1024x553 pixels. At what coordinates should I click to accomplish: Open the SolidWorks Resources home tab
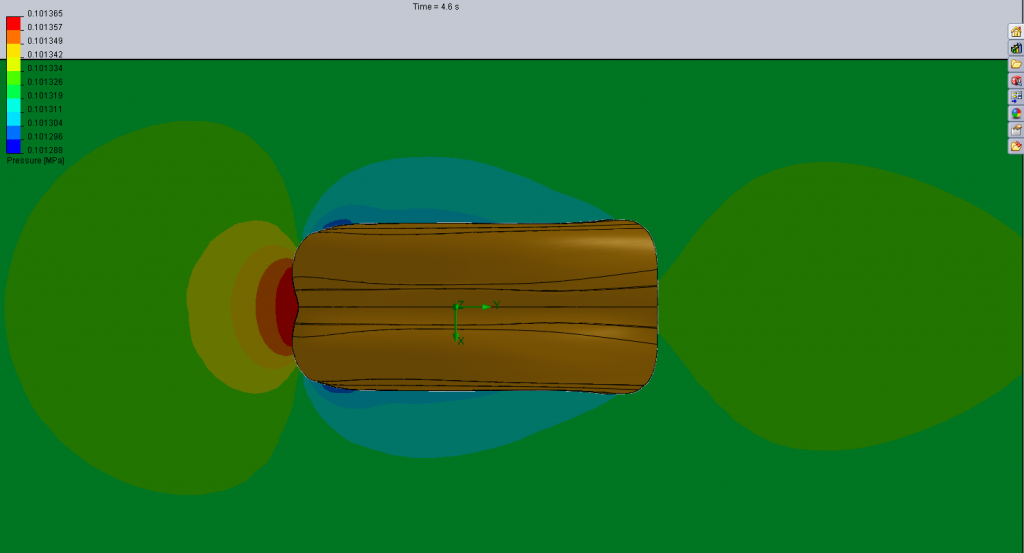[1016, 32]
